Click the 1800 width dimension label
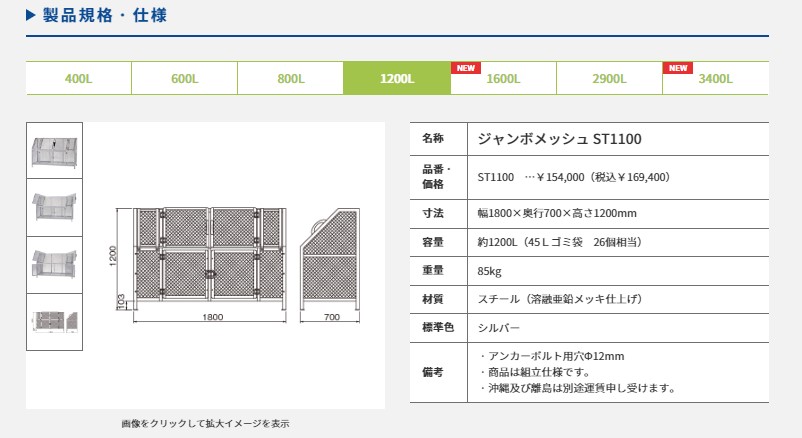802x438 pixels. click(x=213, y=317)
